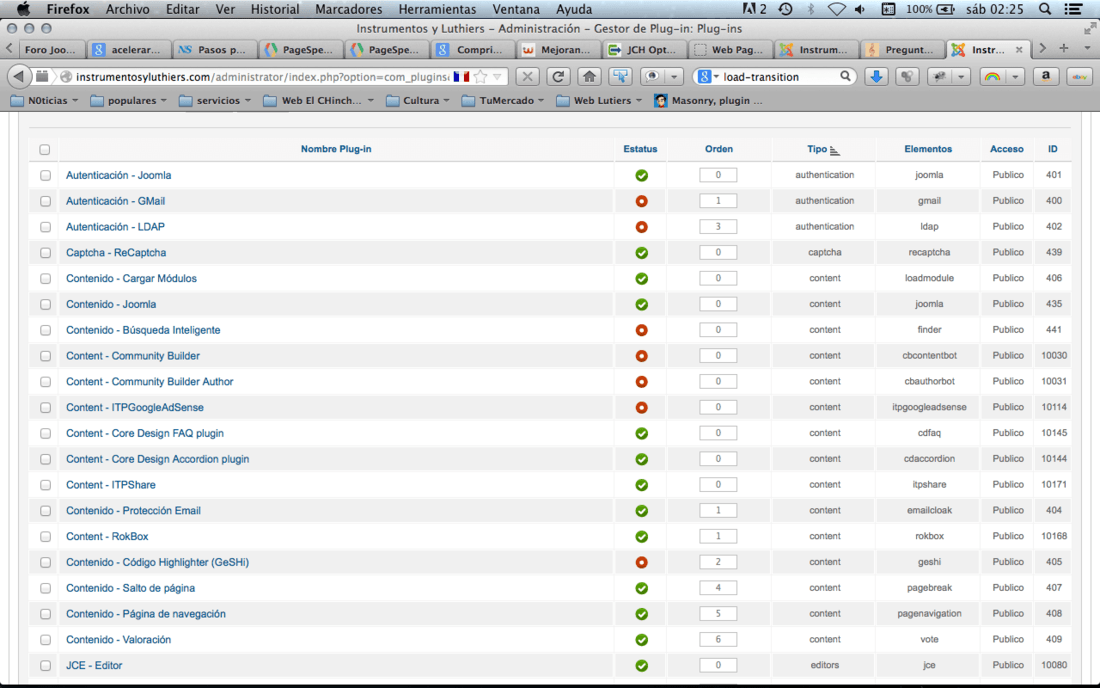Click the Amazon 'a' toolbar icon

click(x=1045, y=76)
